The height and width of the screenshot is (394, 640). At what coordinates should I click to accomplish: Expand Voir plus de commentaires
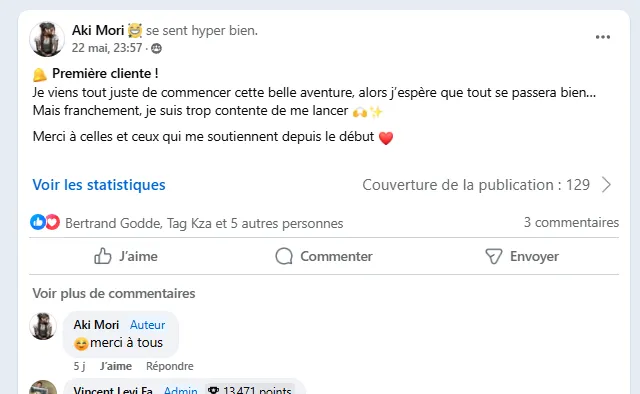pos(114,294)
